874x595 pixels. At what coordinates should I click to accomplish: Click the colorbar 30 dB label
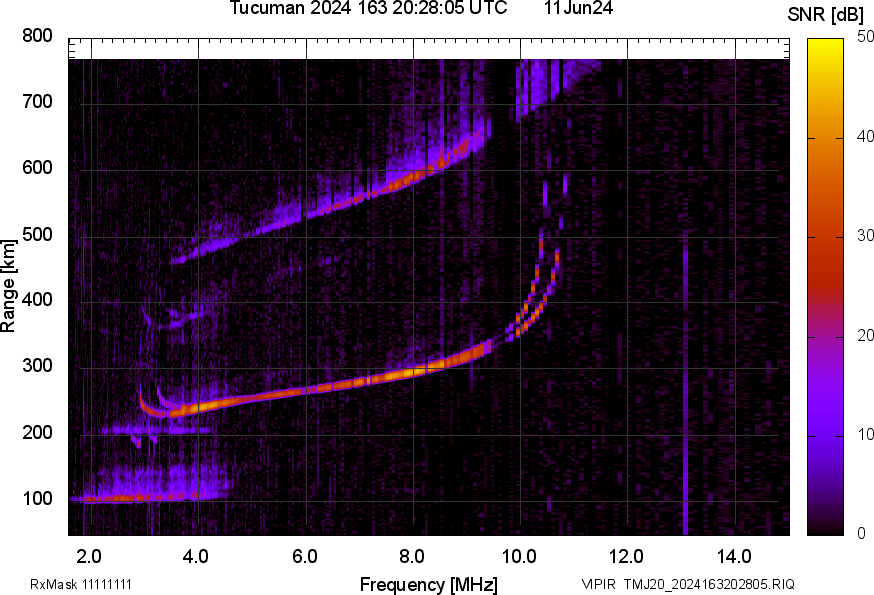[x=865, y=236]
